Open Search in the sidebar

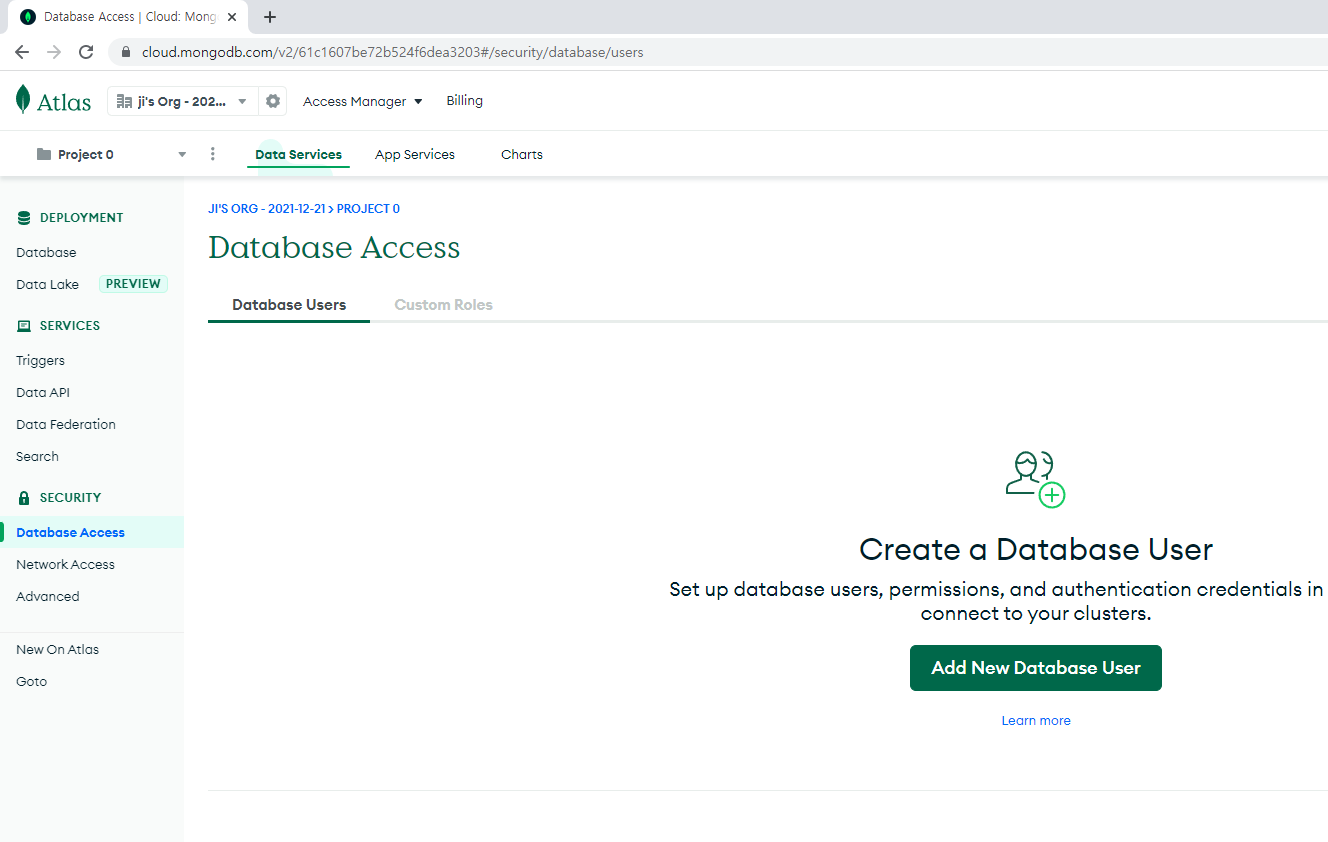coord(37,456)
